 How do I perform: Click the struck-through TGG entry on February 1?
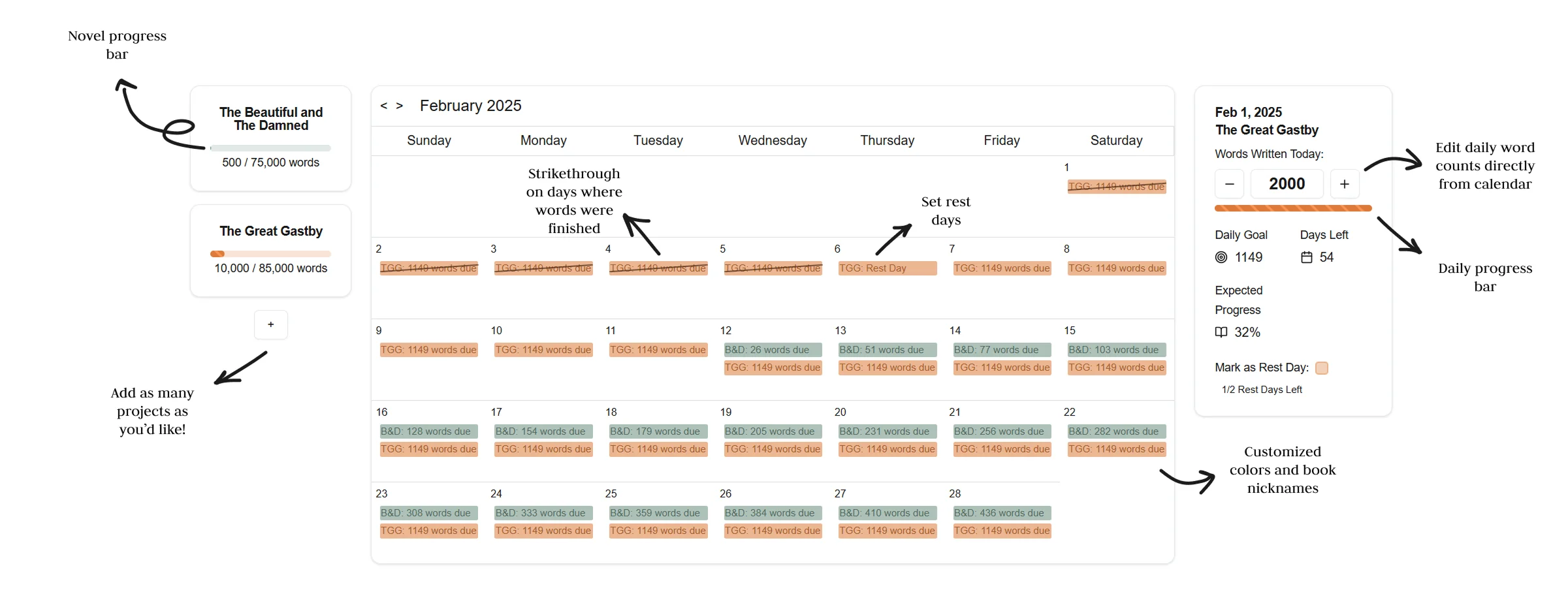pyautogui.click(x=1116, y=186)
